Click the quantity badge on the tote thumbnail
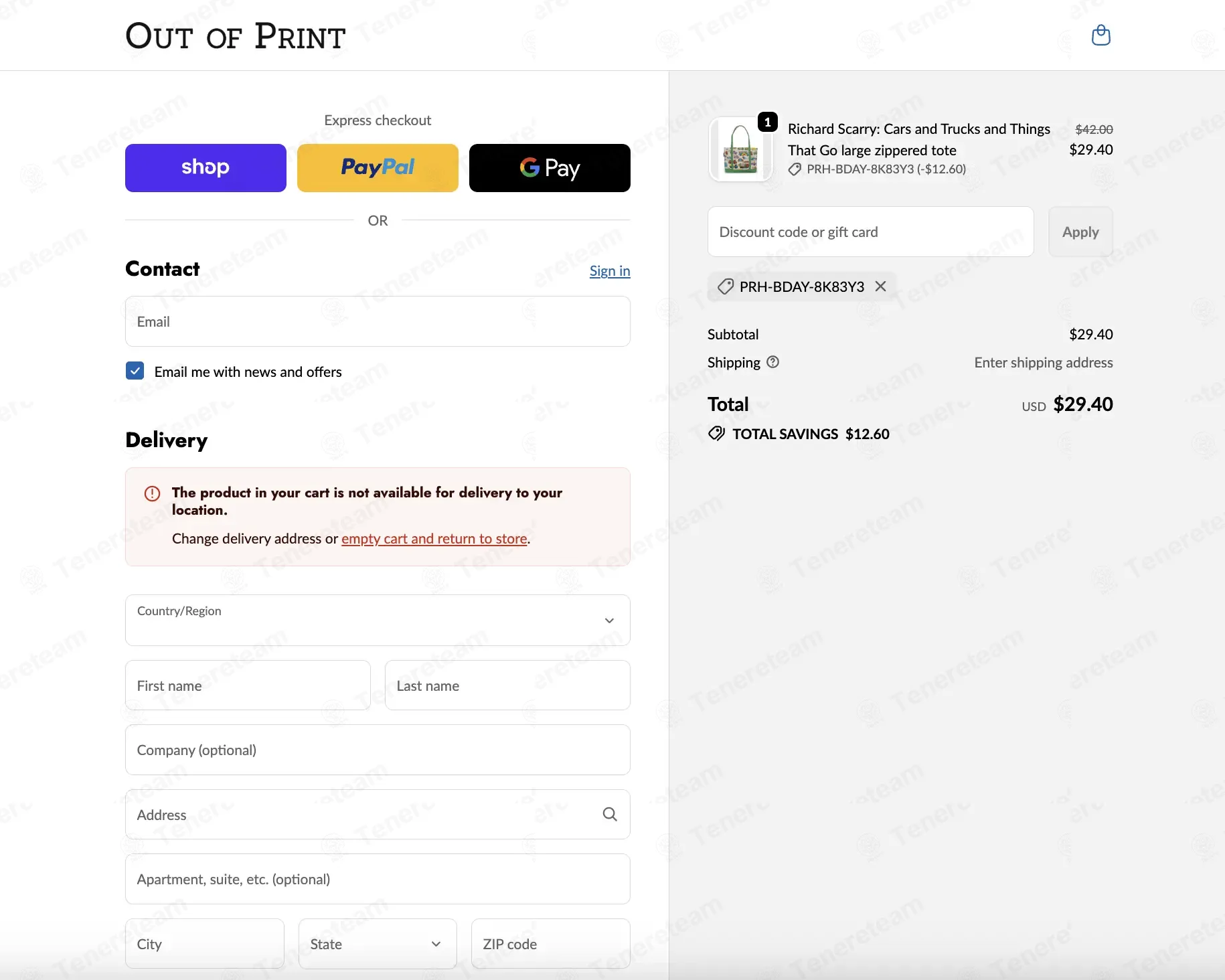 [768, 122]
